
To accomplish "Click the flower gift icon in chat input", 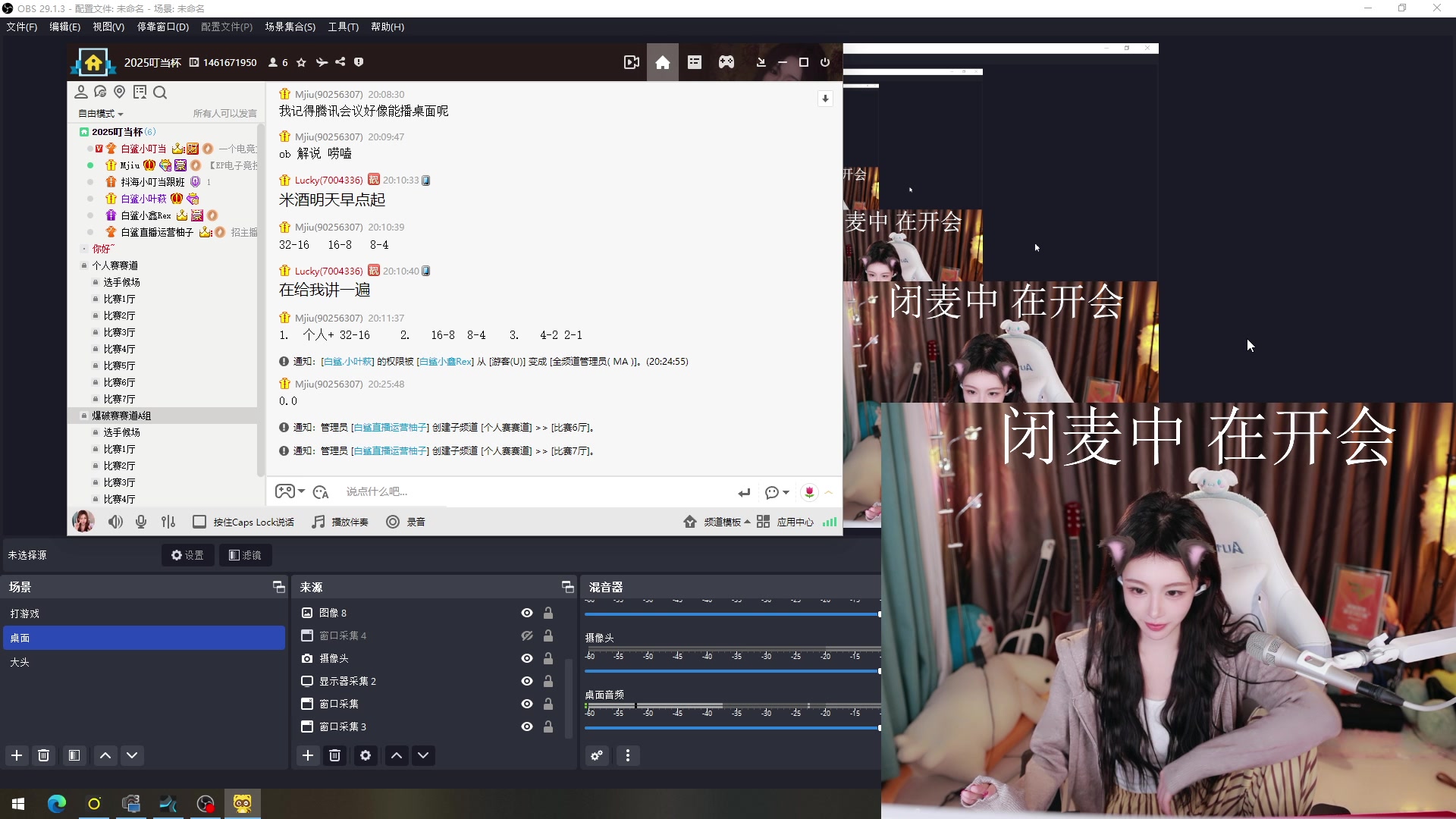I will 810,492.
